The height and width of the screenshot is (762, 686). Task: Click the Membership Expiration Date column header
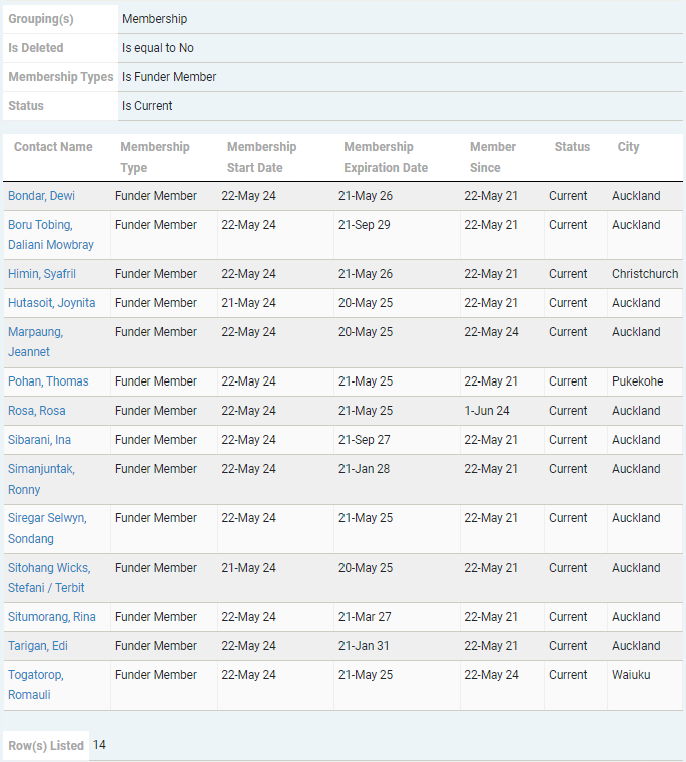385,157
